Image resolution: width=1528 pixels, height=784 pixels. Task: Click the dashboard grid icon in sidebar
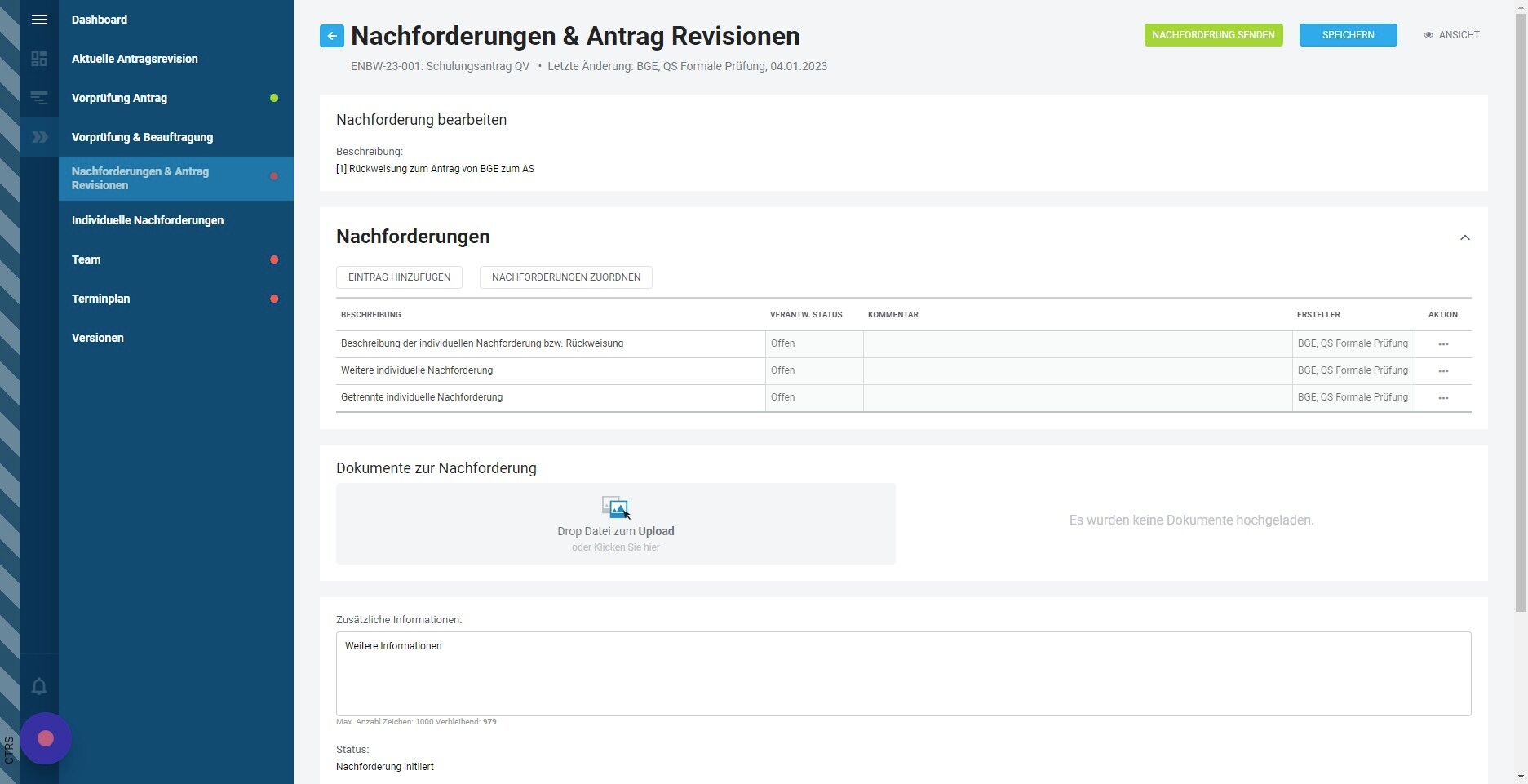coord(39,59)
